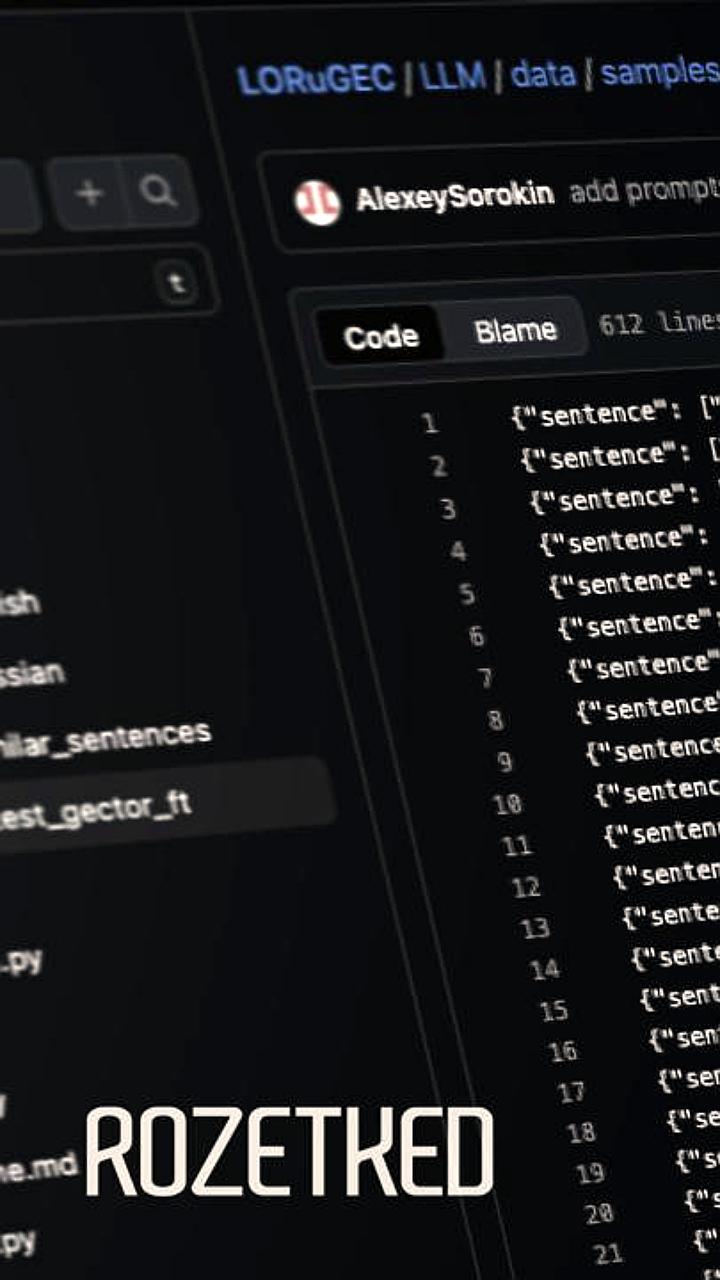Open samples folder breadcrumb link
Screen dimensions: 720x1280
(660, 71)
